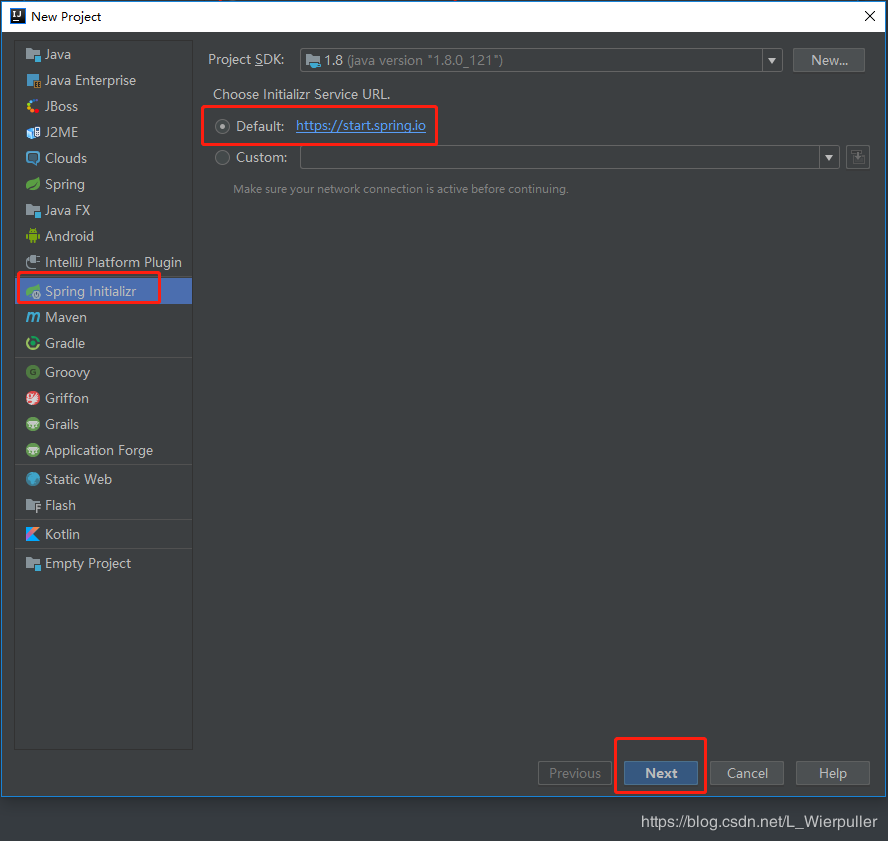The height and width of the screenshot is (841, 888).
Task: Select Griffon in the project list
Action: [104, 398]
